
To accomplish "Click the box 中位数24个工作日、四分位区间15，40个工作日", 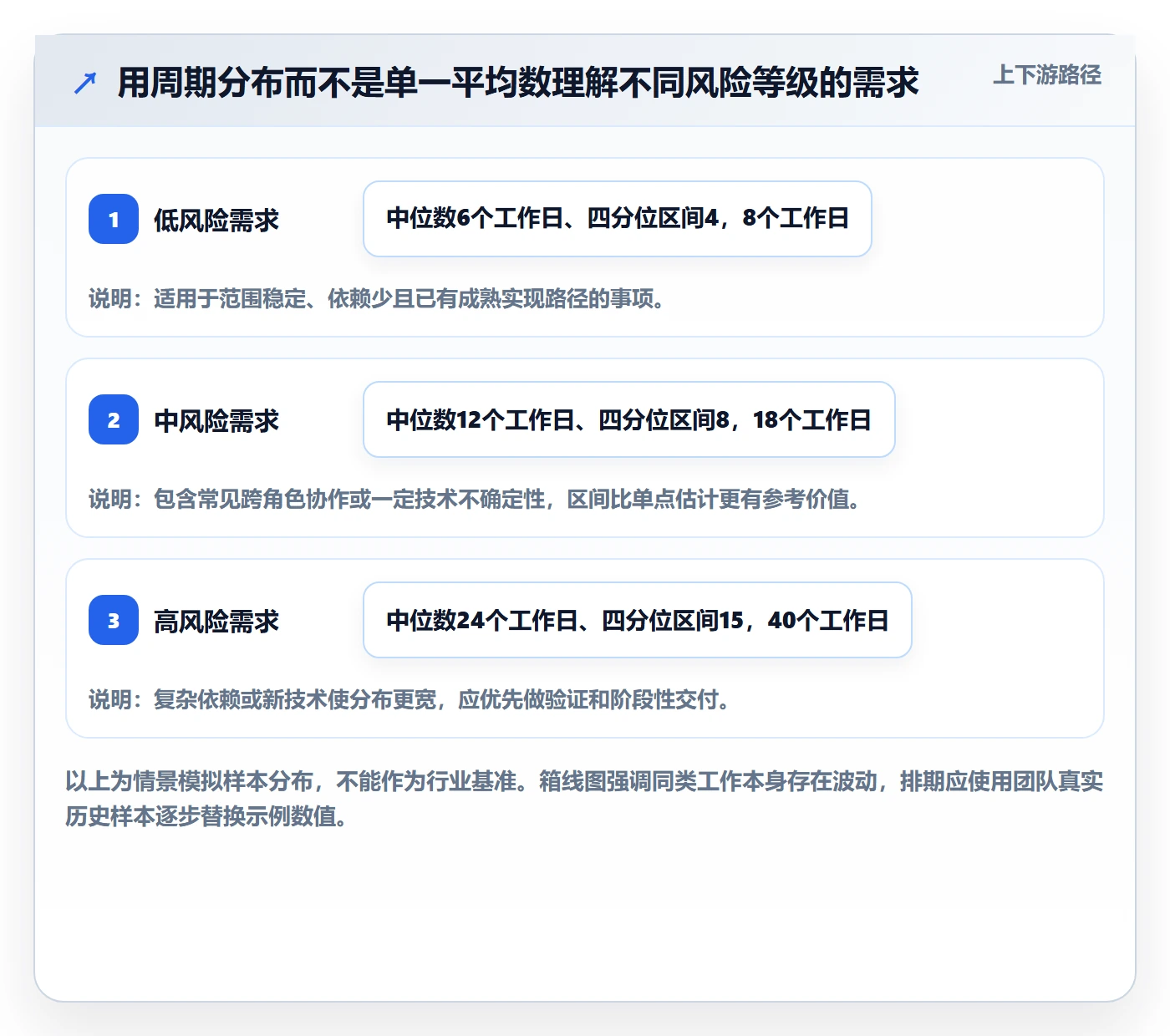I will pos(638,620).
